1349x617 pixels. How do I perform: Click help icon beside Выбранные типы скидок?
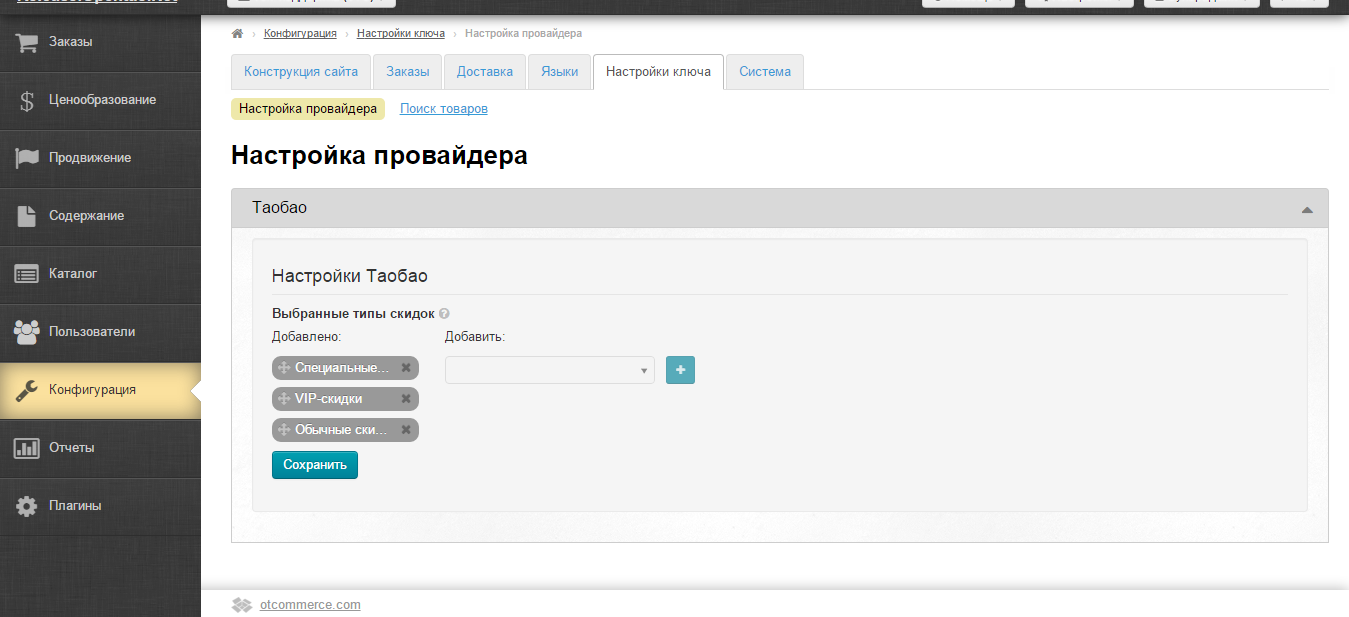coord(444,314)
